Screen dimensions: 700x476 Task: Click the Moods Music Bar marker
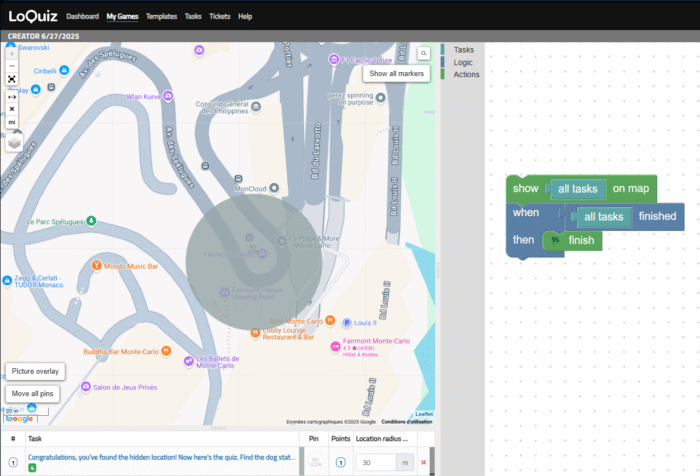coord(96,265)
